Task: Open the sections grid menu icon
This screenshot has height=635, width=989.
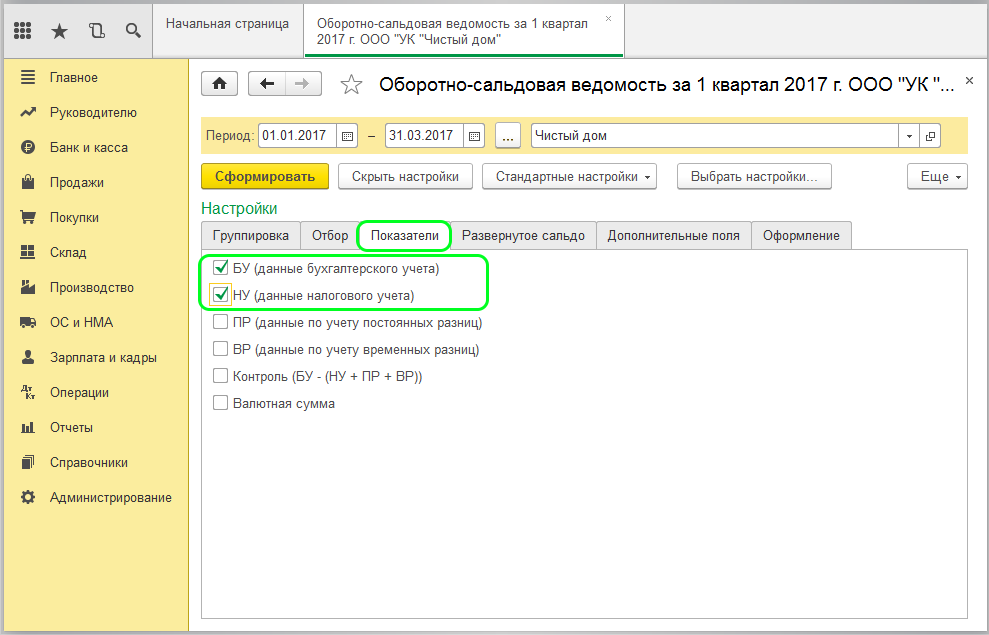Action: click(x=23, y=31)
